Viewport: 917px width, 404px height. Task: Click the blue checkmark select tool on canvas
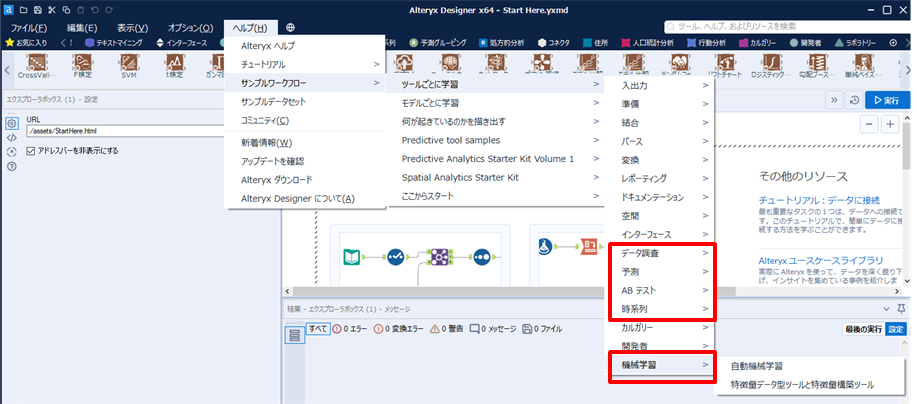(396, 257)
